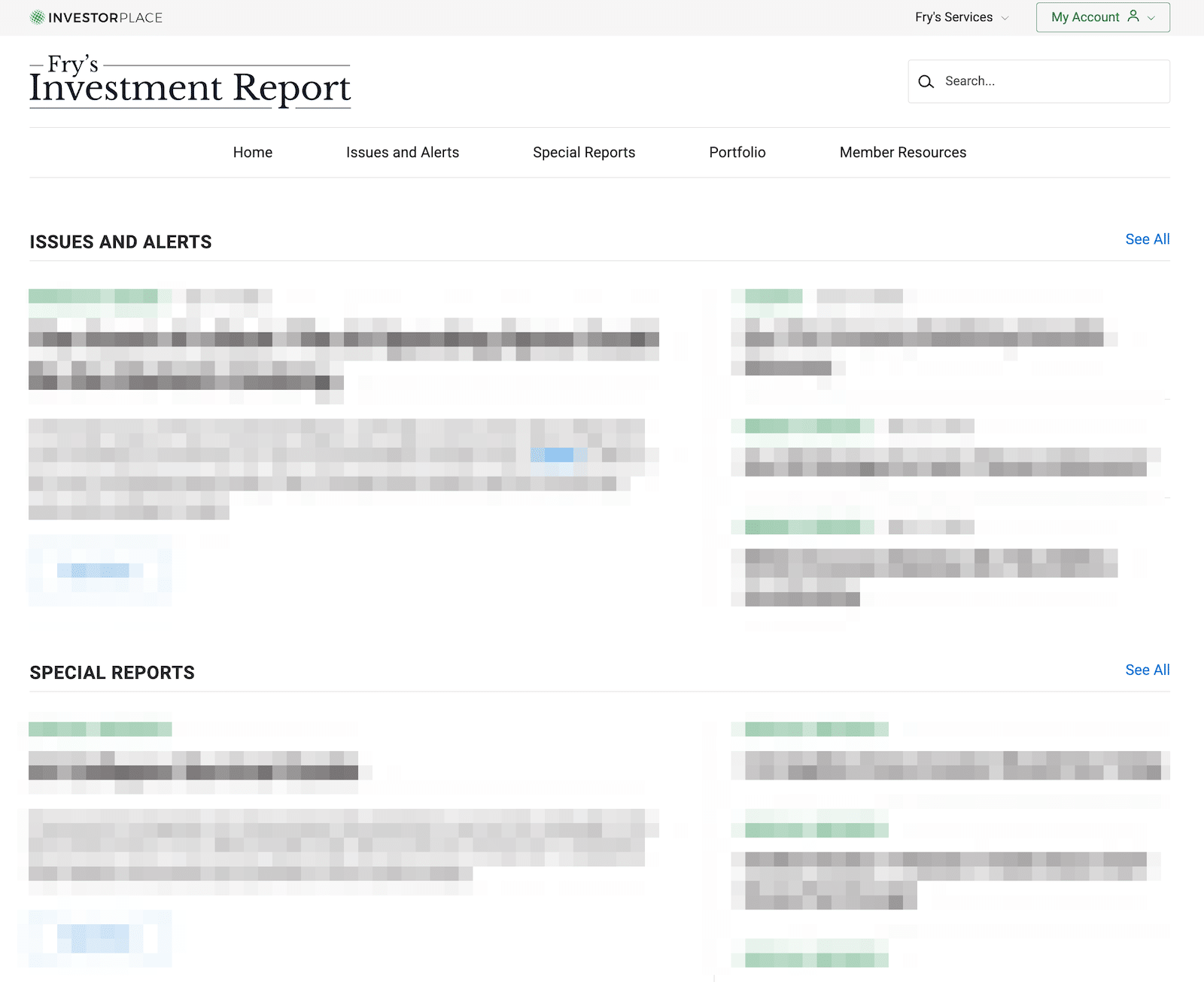This screenshot has width=1204, height=982.
Task: Open the My Account dropdown menu
Action: [x=1102, y=17]
